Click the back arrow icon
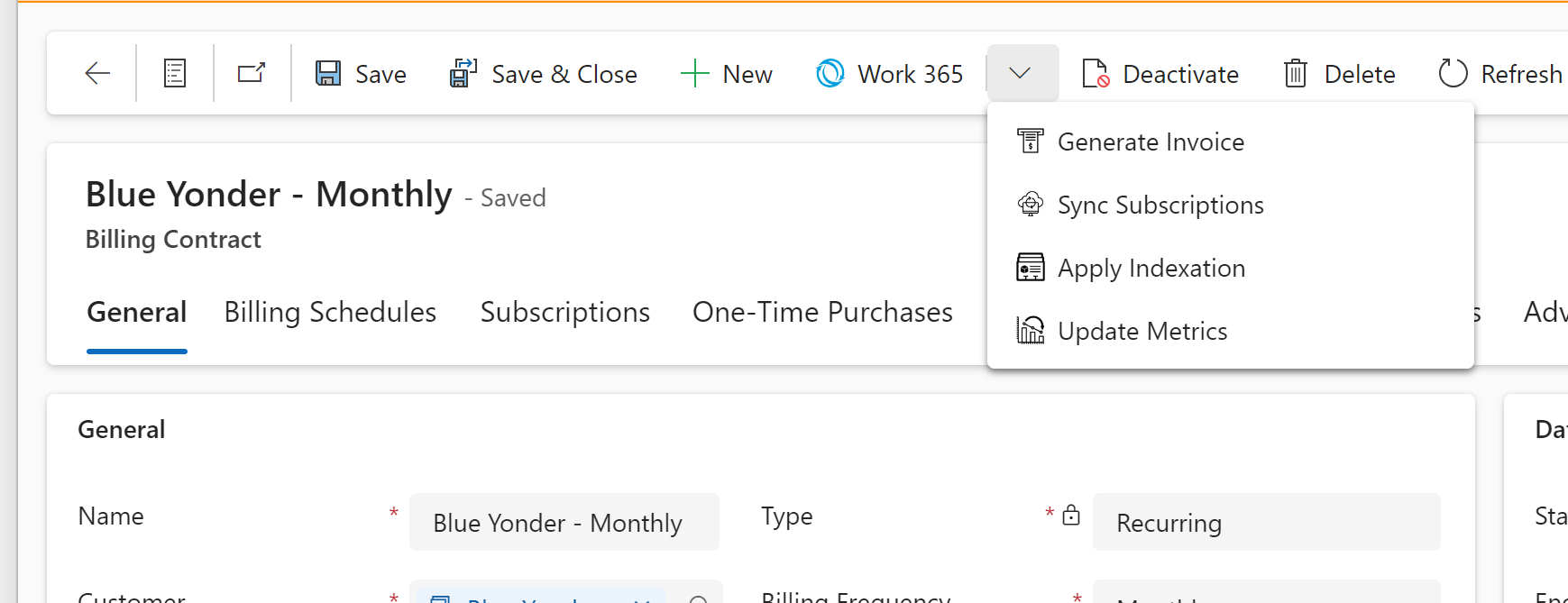Image resolution: width=1568 pixels, height=603 pixels. coord(97,73)
